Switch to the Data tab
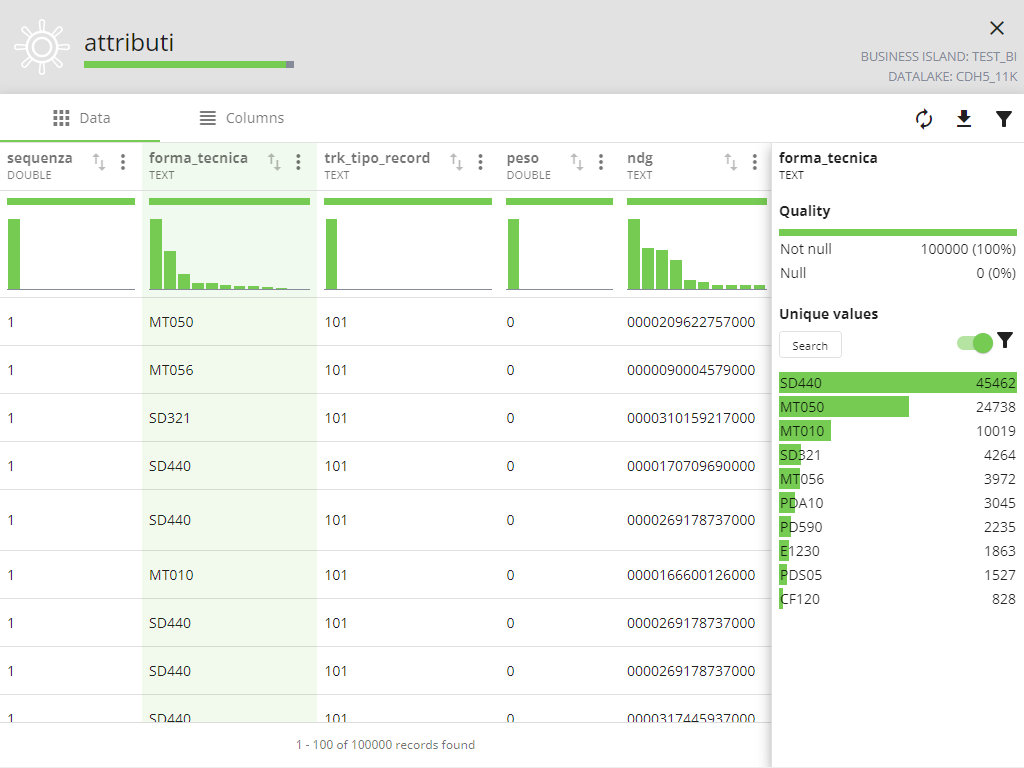Image resolution: width=1024 pixels, height=768 pixels. point(81,118)
